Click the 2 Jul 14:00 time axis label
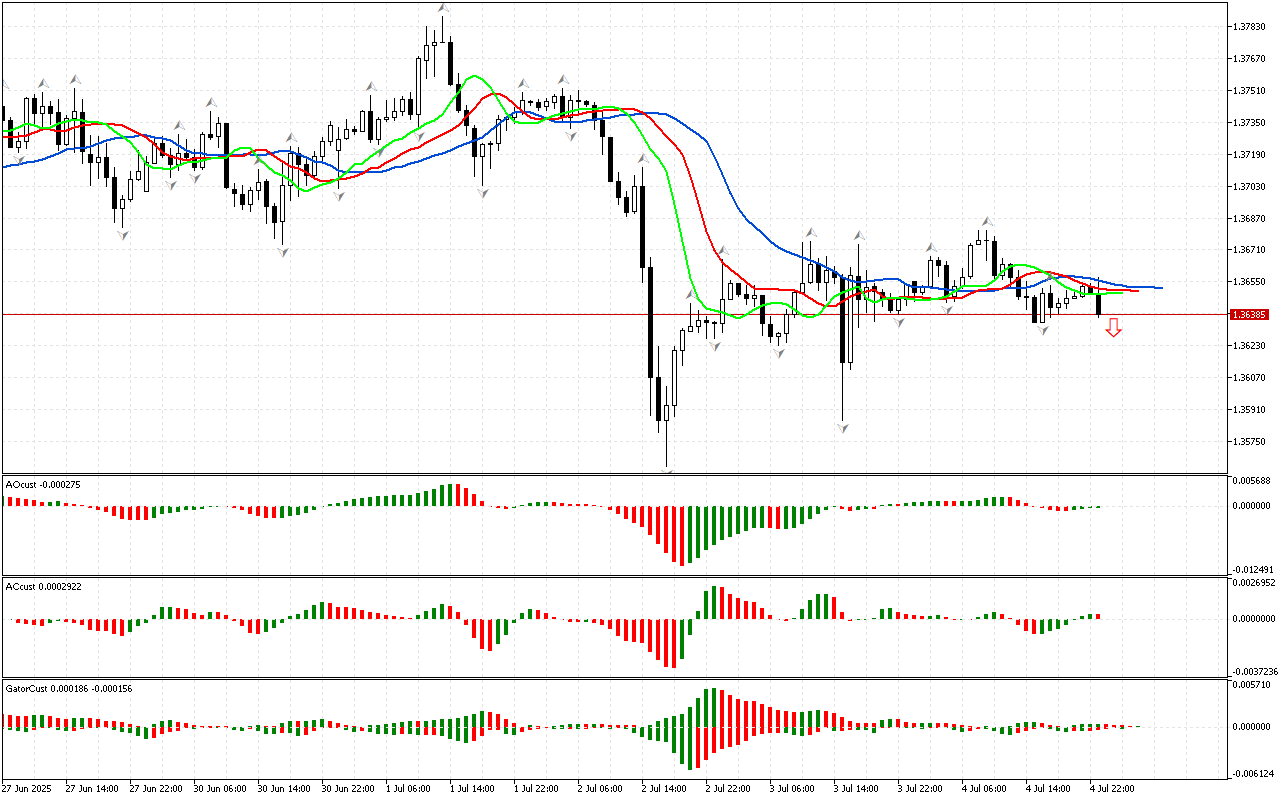Image resolution: width=1280 pixels, height=800 pixels. tap(664, 788)
